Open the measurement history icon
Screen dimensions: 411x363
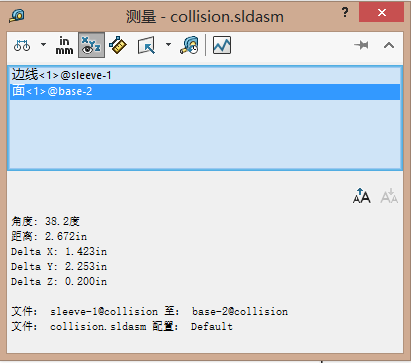190,45
